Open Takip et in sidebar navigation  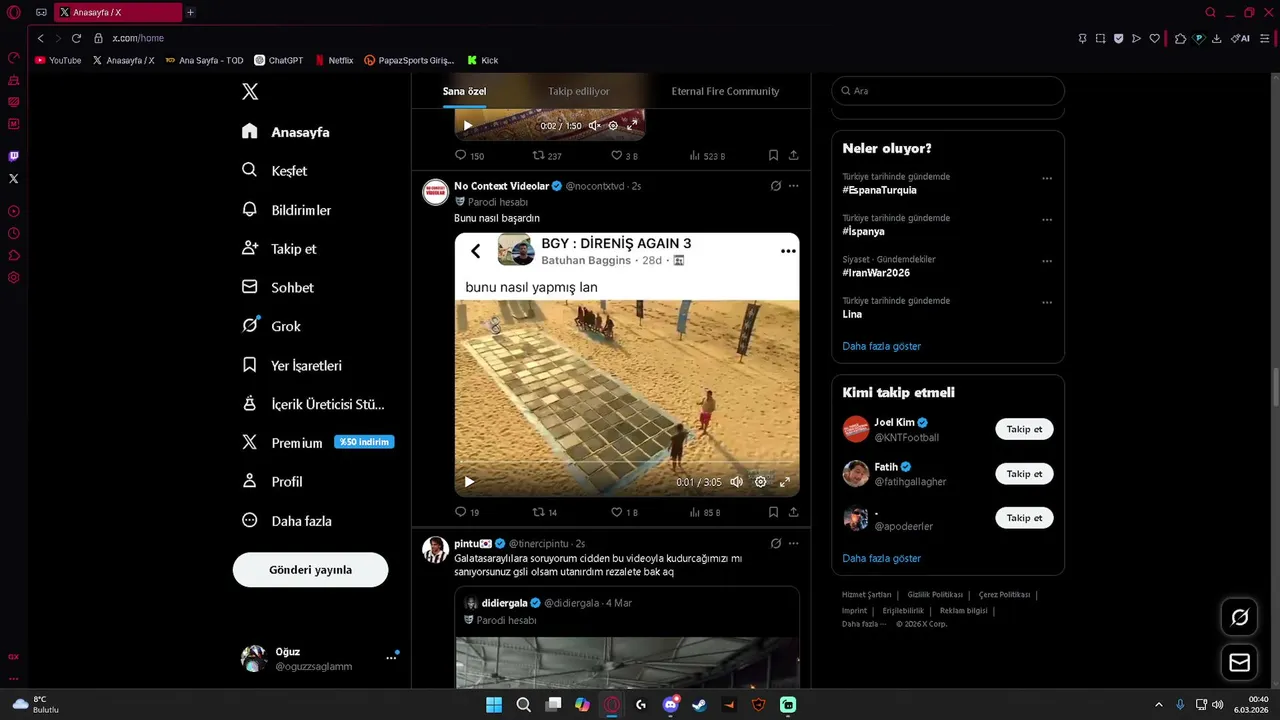(279, 249)
